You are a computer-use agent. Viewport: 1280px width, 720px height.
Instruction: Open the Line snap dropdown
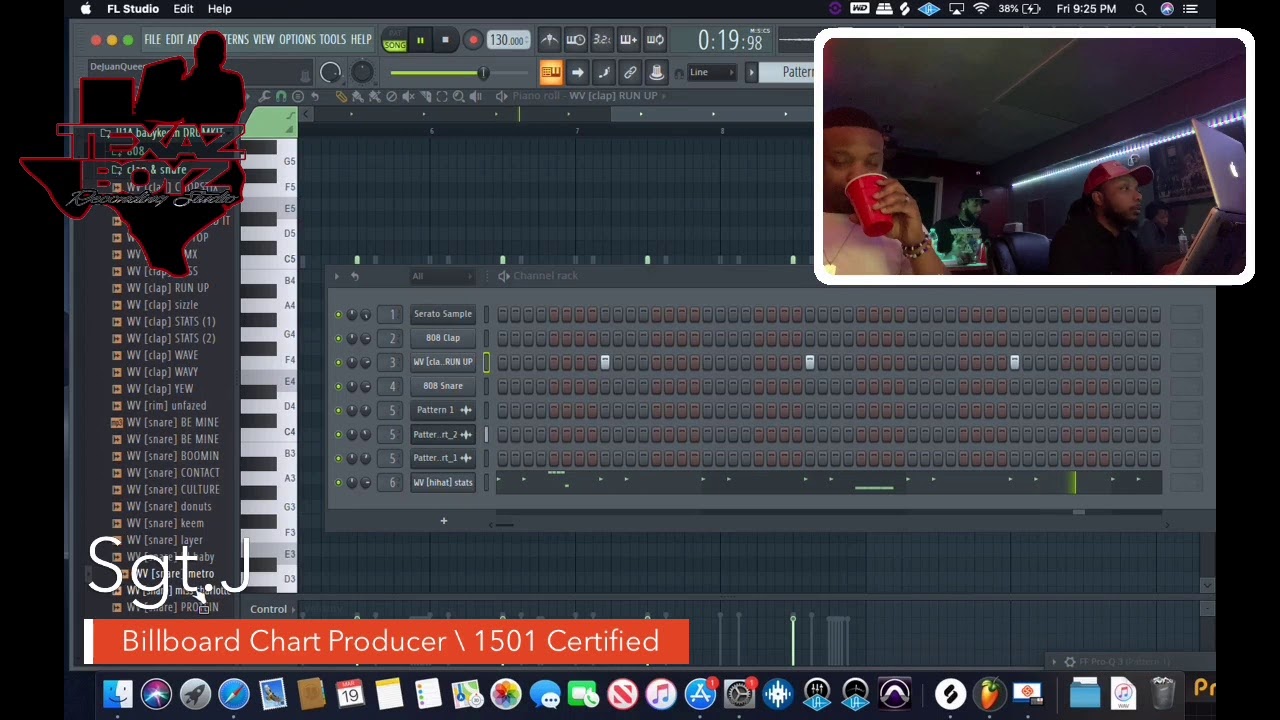(x=712, y=72)
